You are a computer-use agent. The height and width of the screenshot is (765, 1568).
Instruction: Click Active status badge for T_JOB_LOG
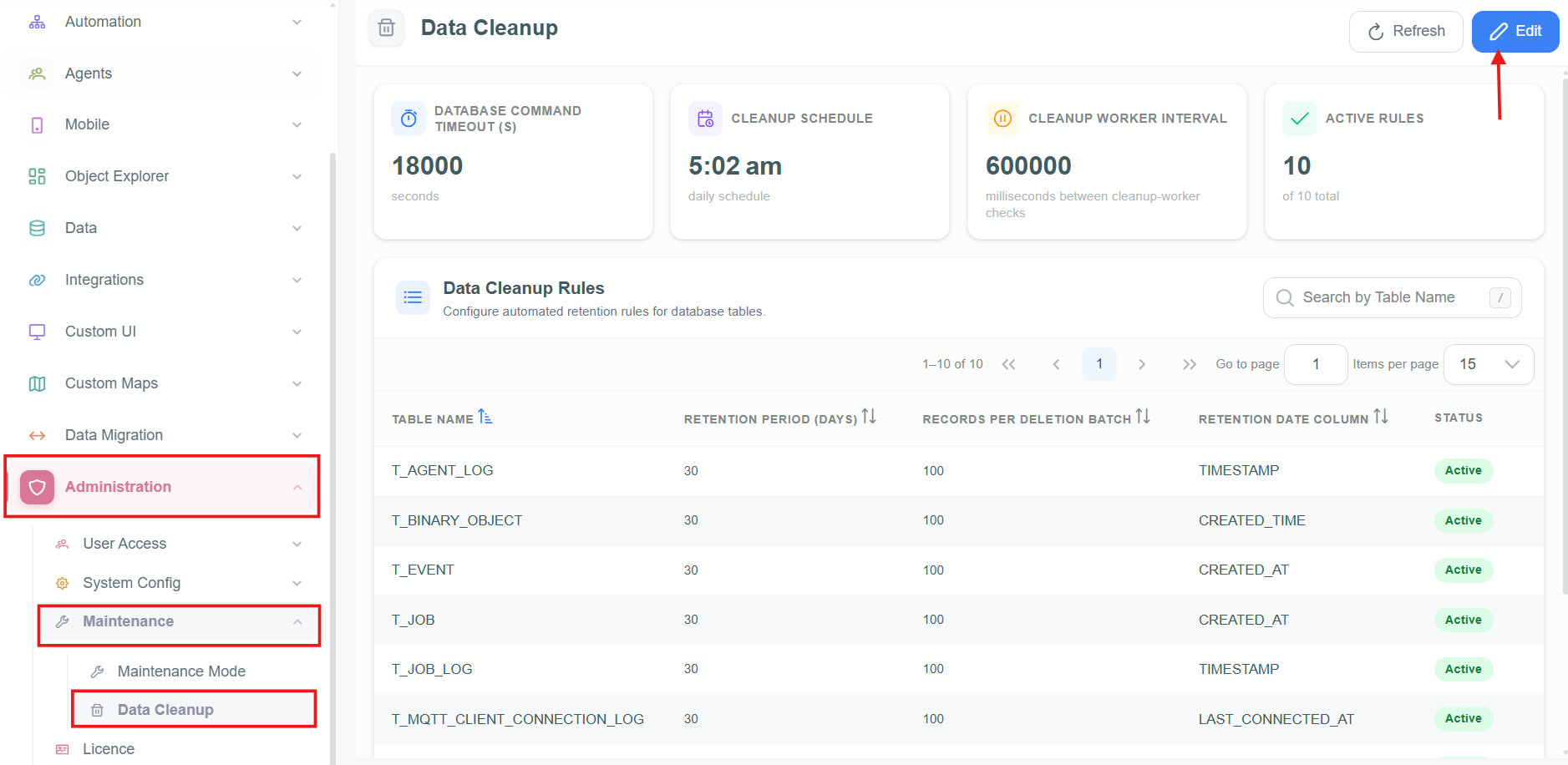coord(1464,669)
